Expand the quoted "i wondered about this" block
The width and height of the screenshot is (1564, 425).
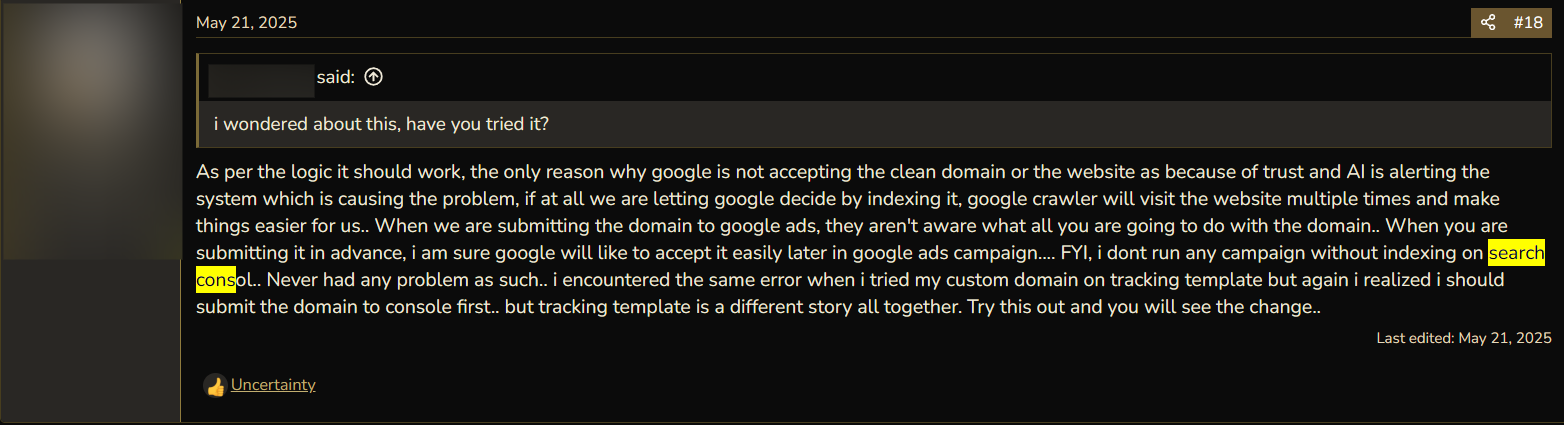pyautogui.click(x=875, y=125)
